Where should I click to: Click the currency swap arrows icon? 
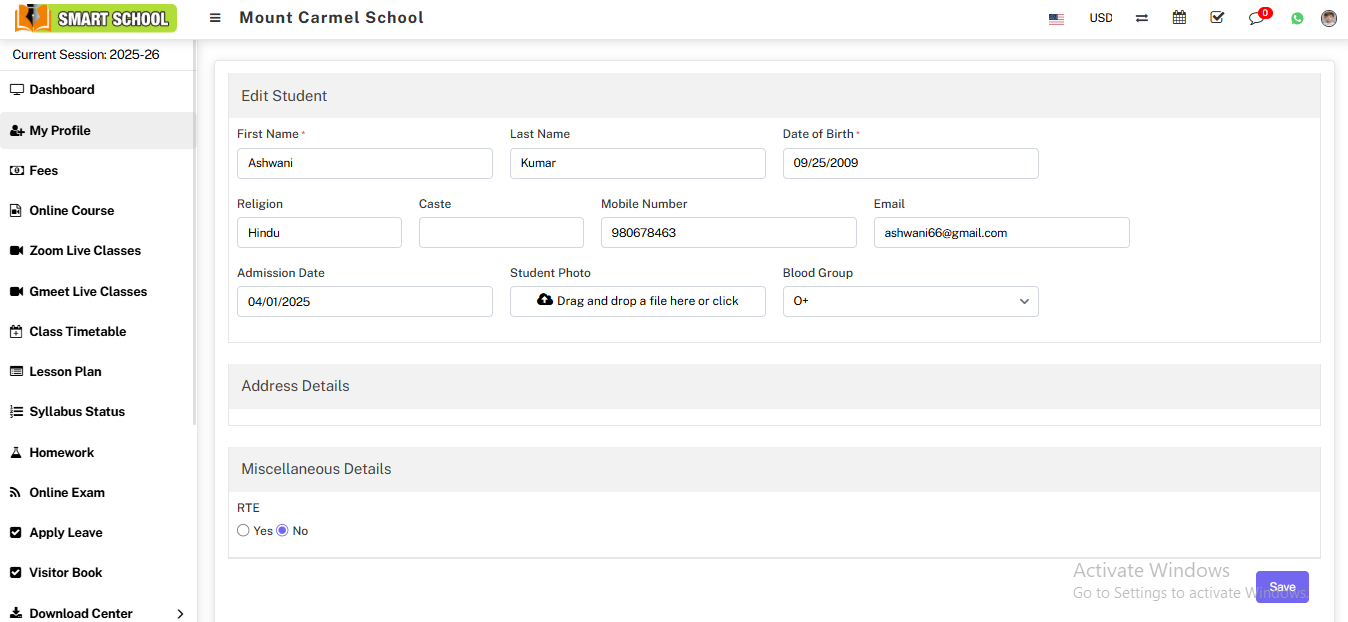[1141, 17]
